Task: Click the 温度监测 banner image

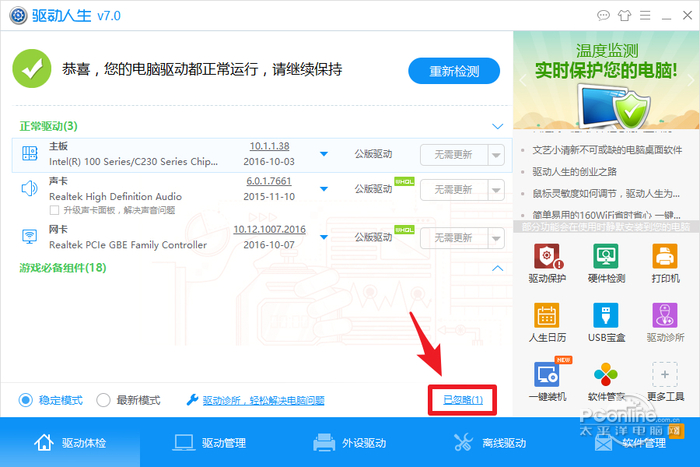Action: (606, 81)
